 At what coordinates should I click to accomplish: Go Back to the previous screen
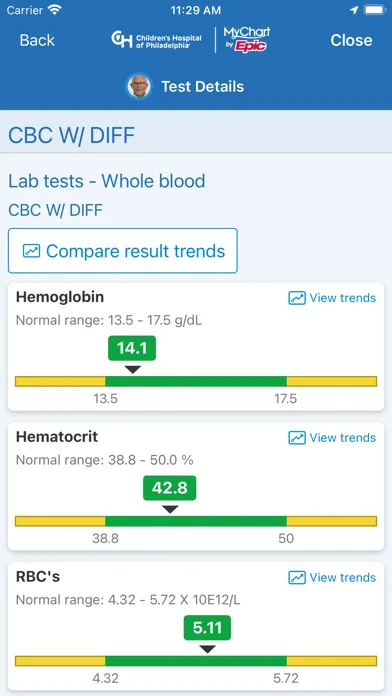click(37, 40)
